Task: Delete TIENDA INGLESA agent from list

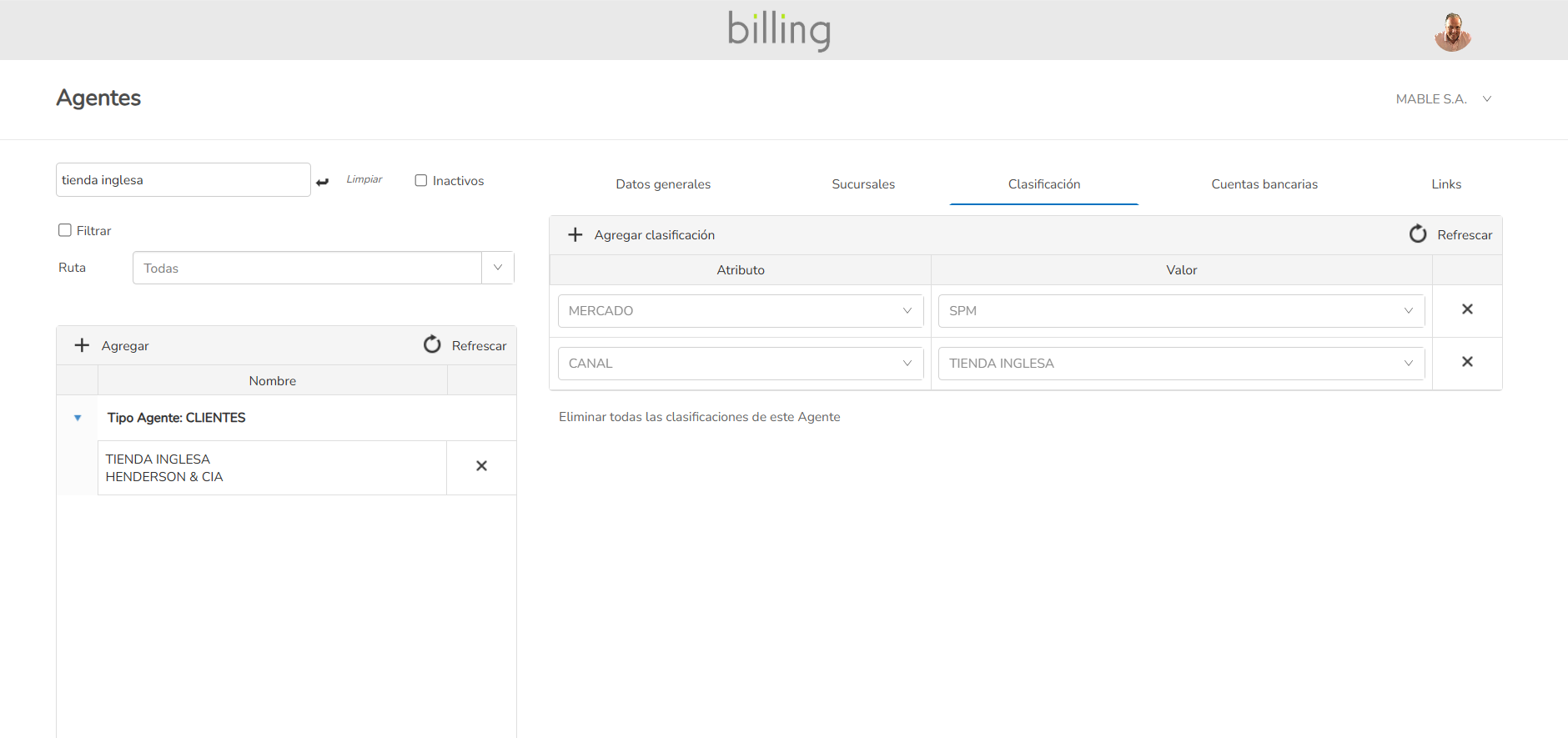Action: (x=481, y=466)
